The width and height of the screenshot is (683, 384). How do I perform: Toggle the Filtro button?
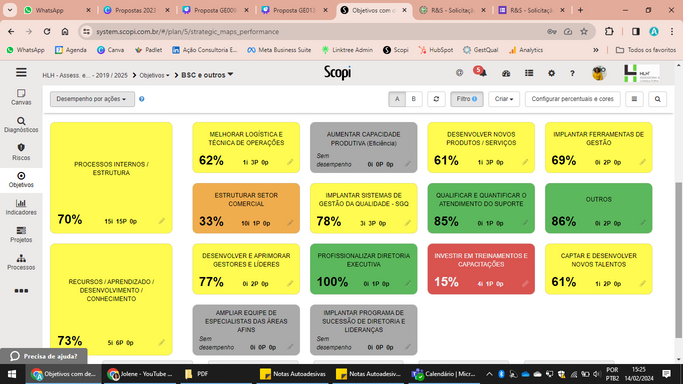467,99
